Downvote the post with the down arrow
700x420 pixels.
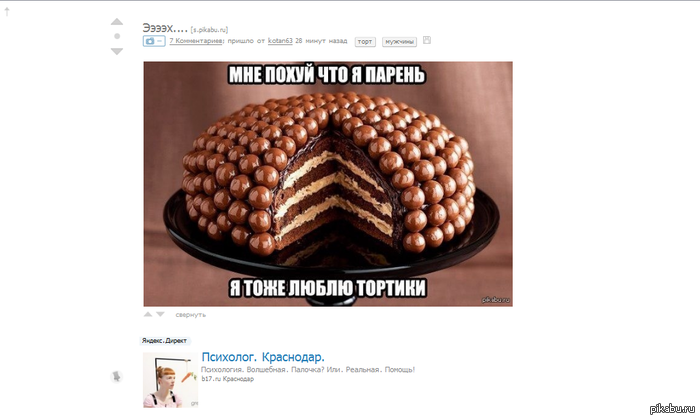tap(117, 51)
